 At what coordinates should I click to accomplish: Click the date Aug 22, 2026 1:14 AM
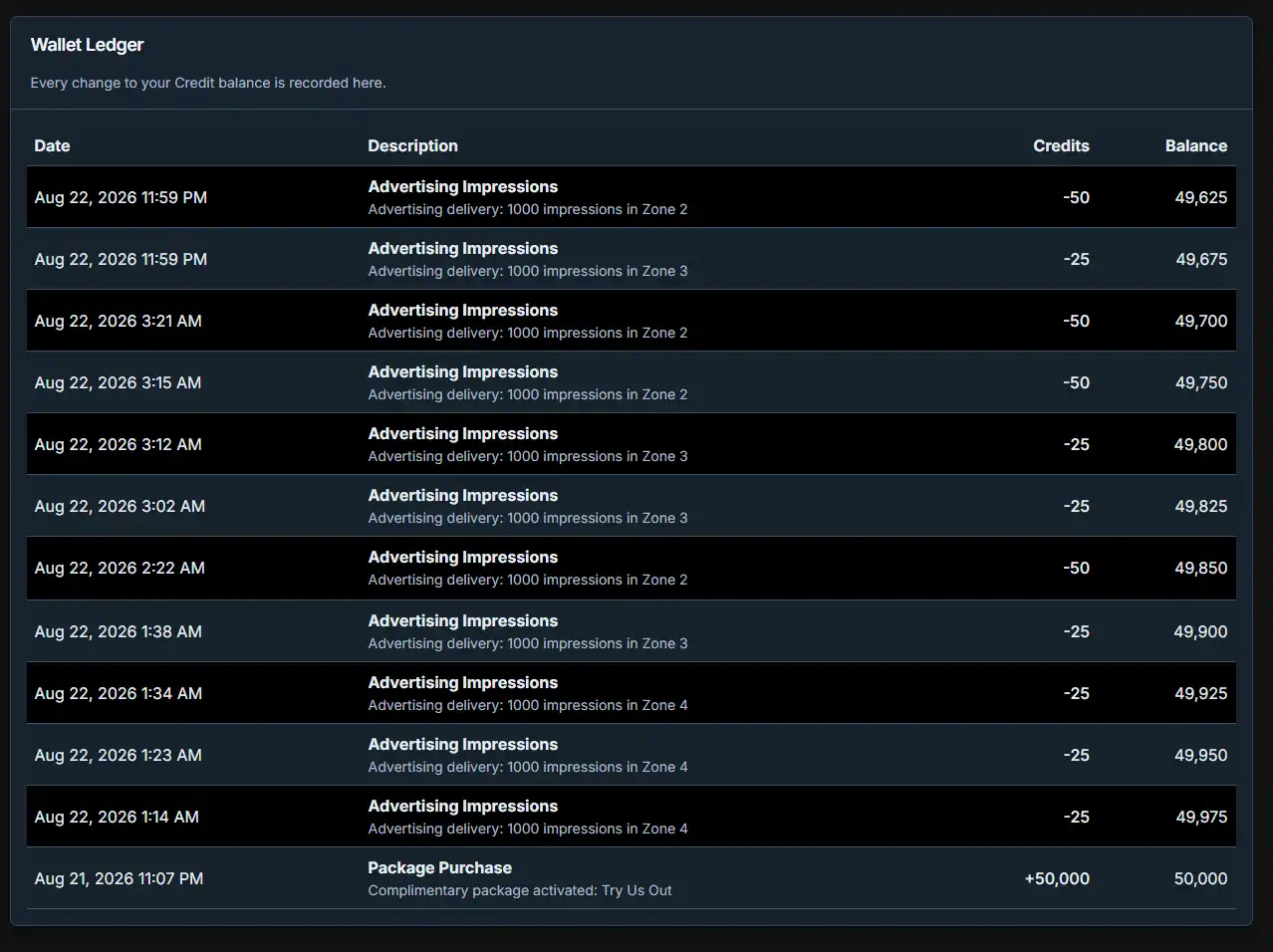[117, 817]
